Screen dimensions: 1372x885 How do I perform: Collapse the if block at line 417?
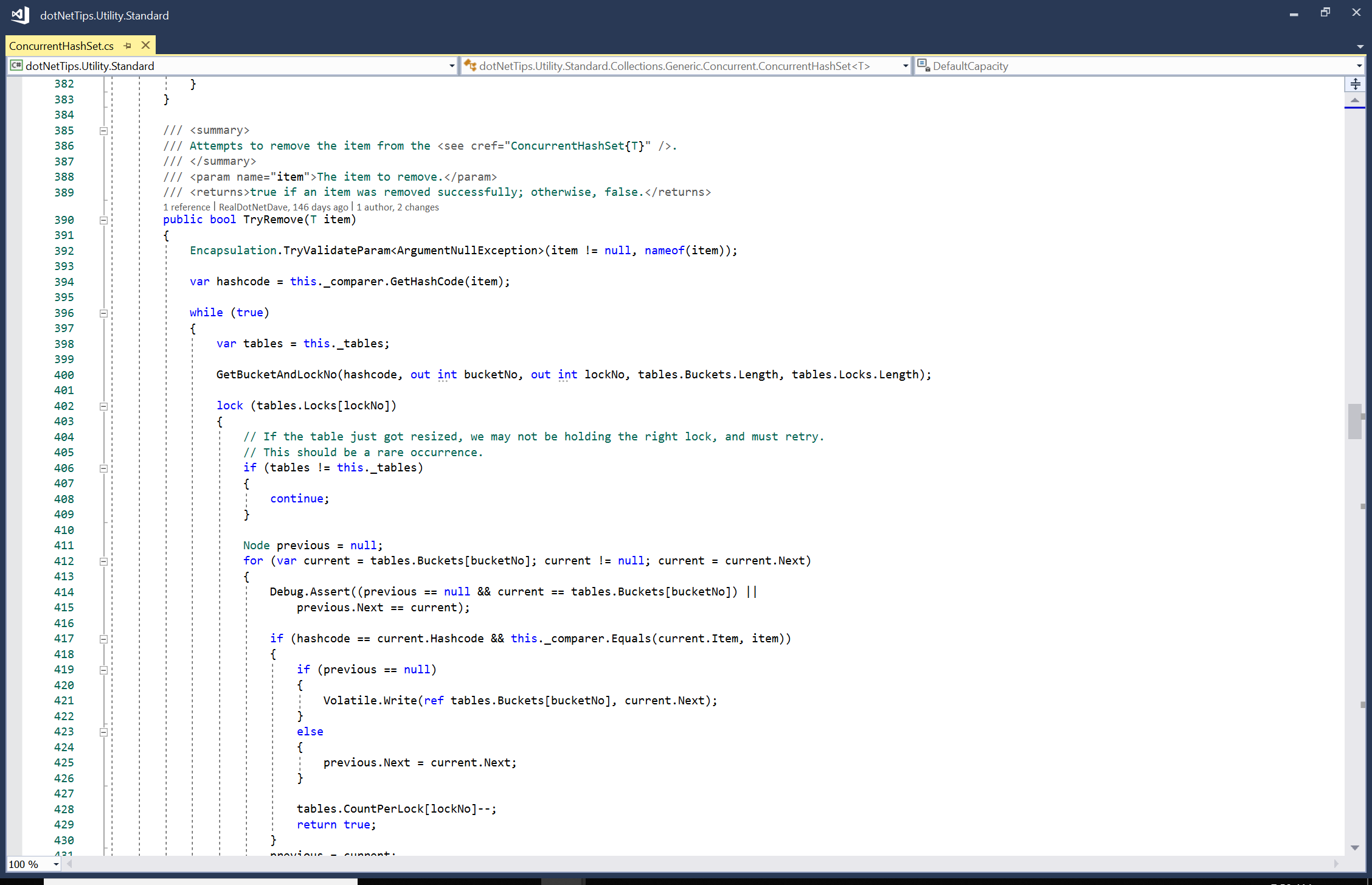click(x=103, y=639)
